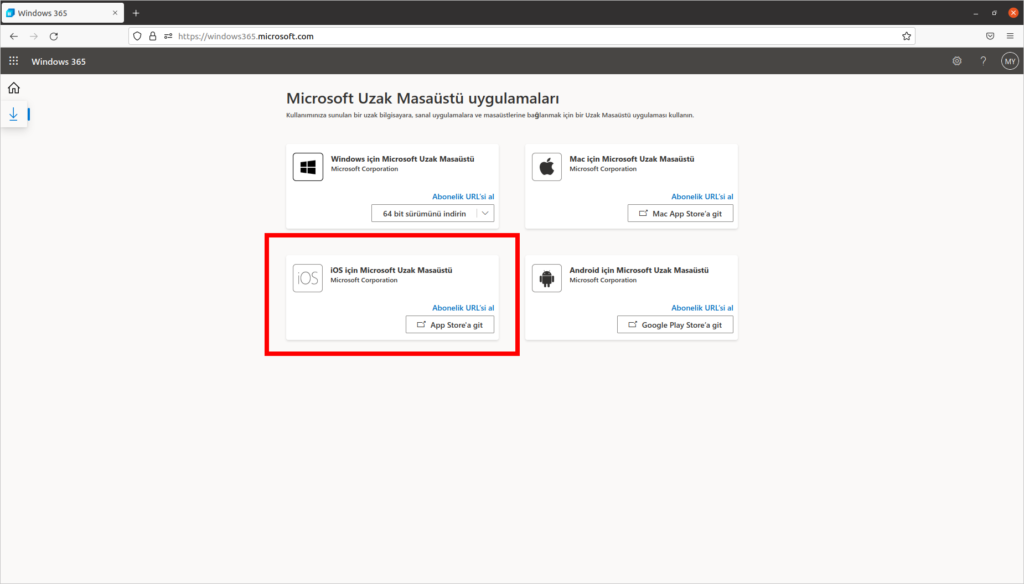Click 'Microsoft Uzak Masaüstü uygulamaları' heading

tap(423, 99)
